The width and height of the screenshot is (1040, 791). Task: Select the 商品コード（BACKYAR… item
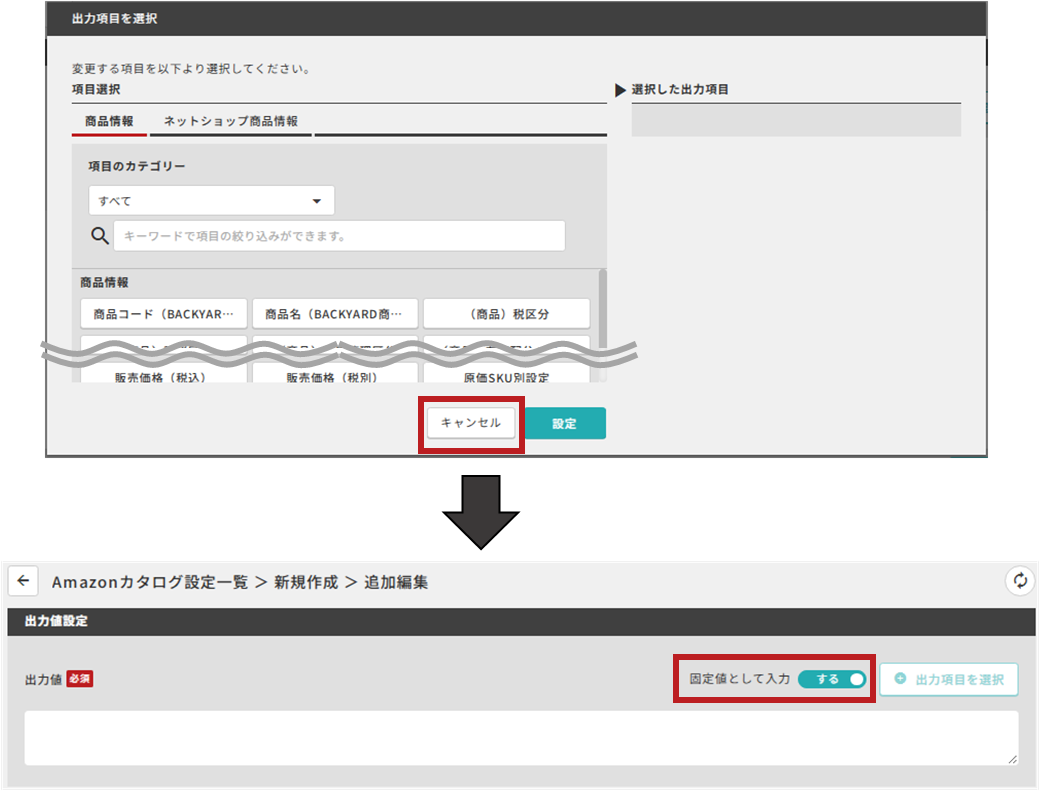pyautogui.click(x=164, y=314)
